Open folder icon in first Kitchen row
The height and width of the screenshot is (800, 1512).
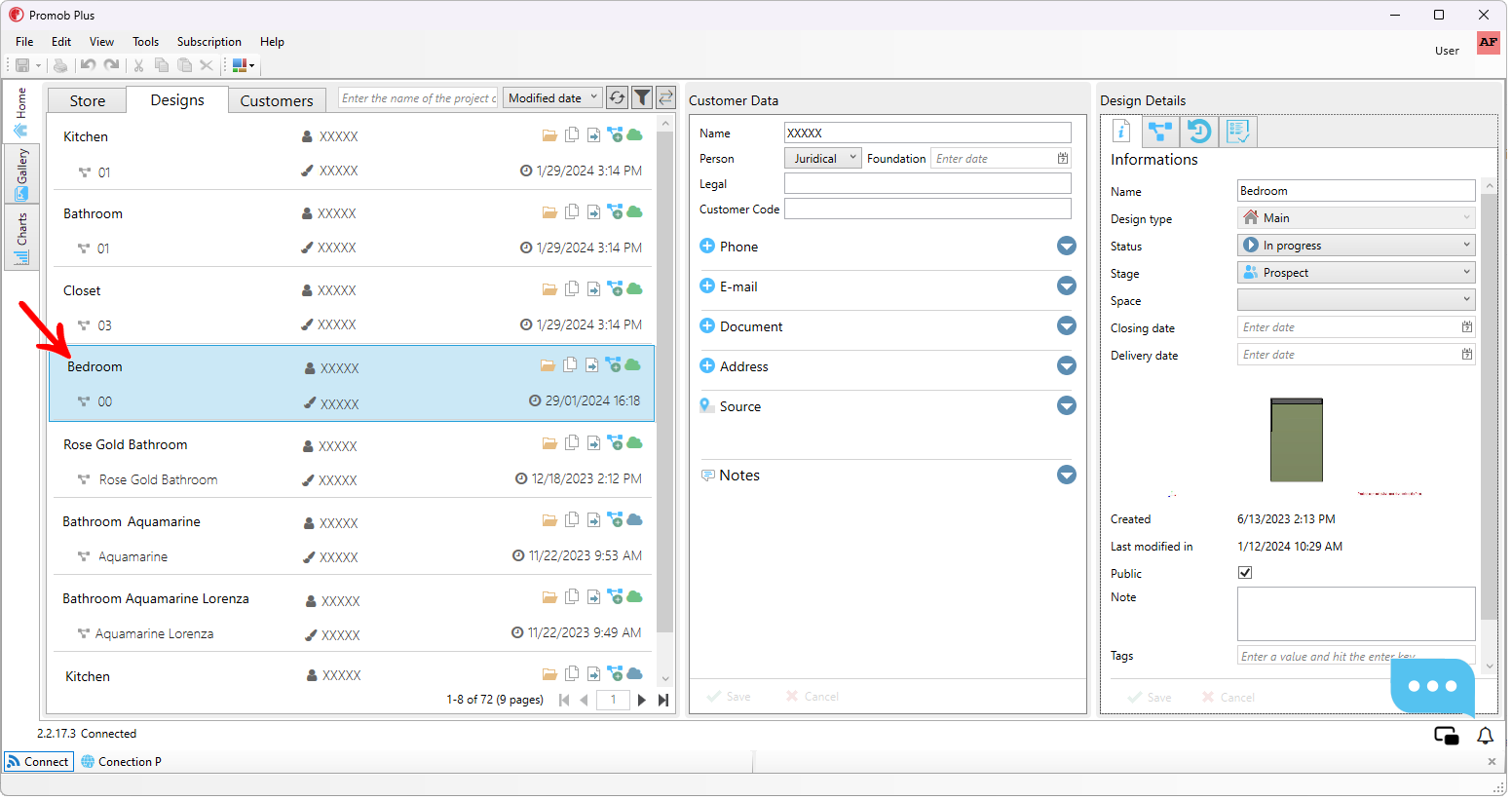[x=549, y=135]
